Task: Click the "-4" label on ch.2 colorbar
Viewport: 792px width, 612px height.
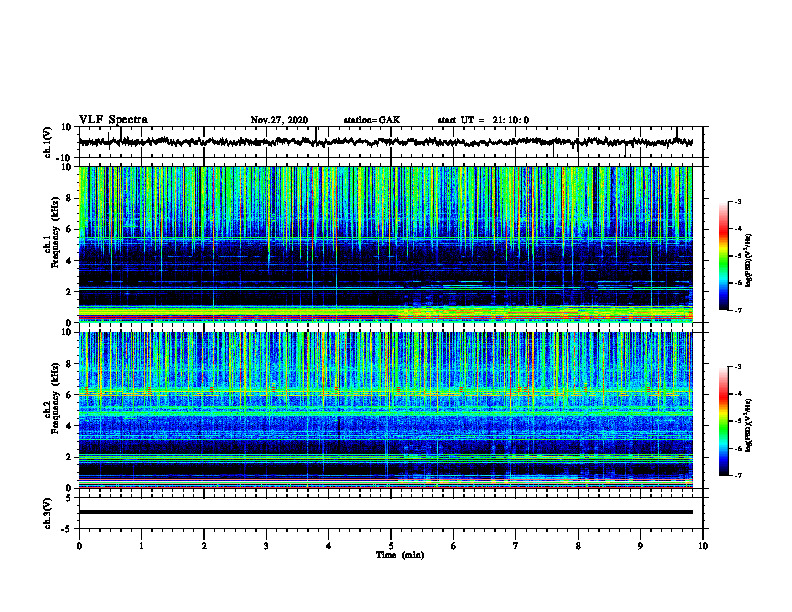Action: click(737, 394)
